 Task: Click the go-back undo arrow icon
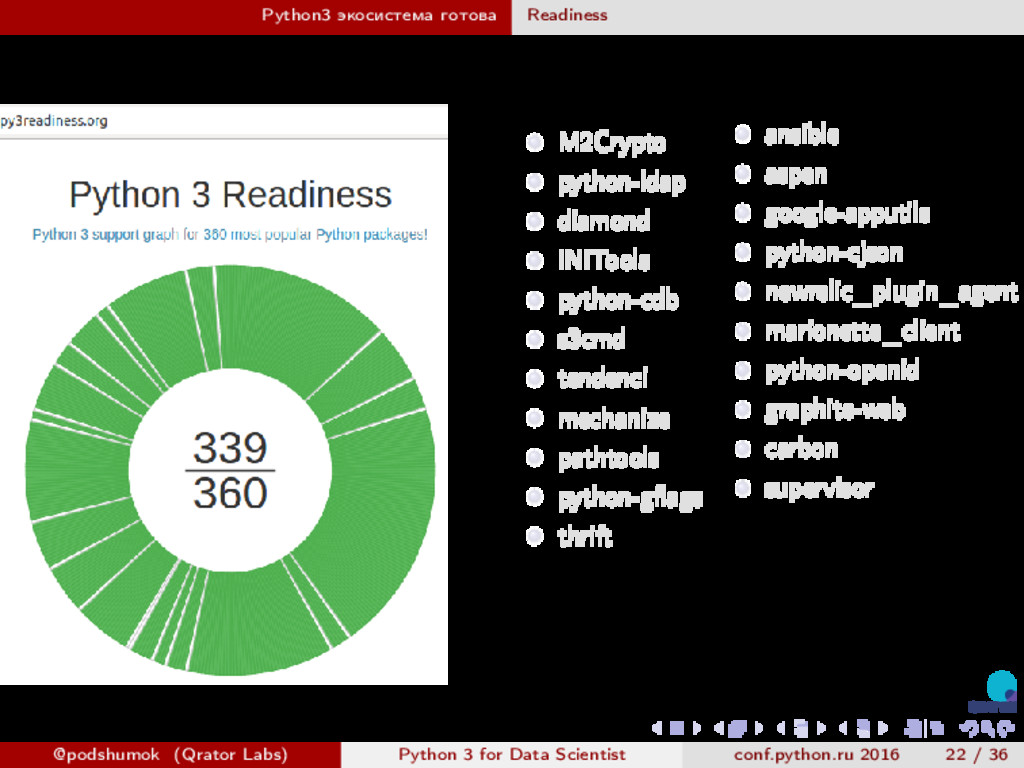pyautogui.click(x=968, y=728)
